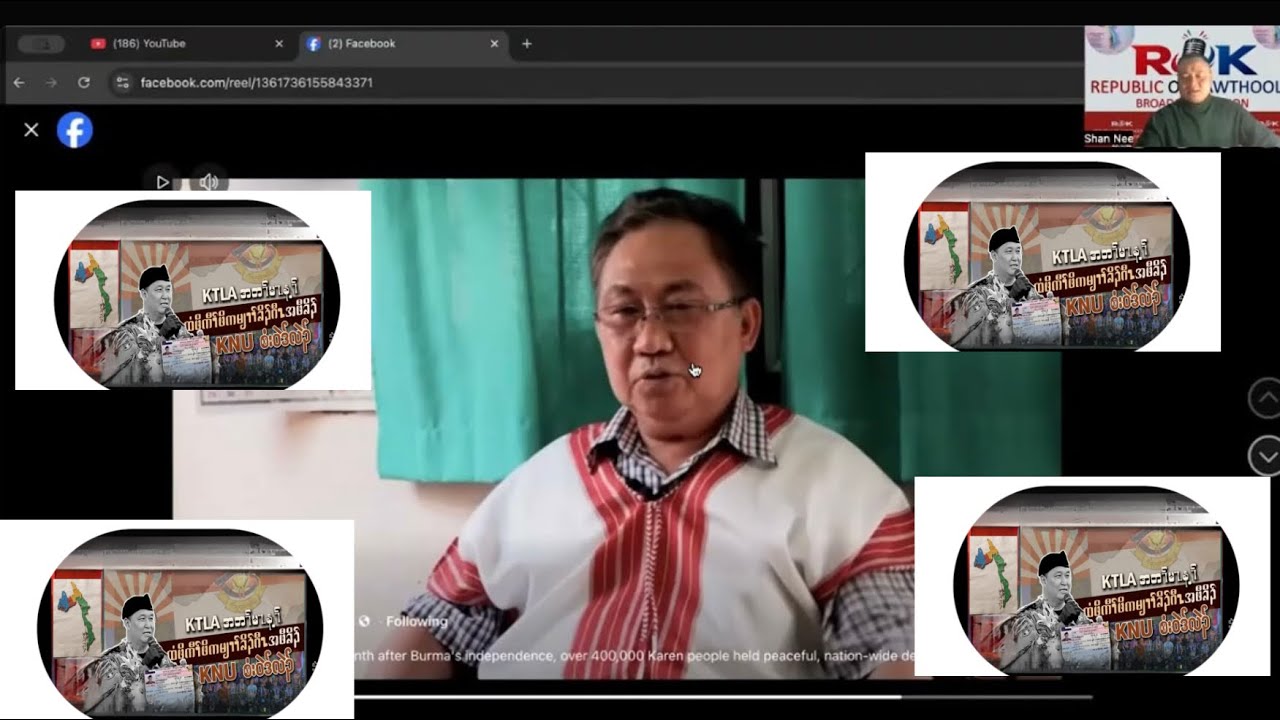
Task: Reload the current page
Action: click(x=84, y=82)
